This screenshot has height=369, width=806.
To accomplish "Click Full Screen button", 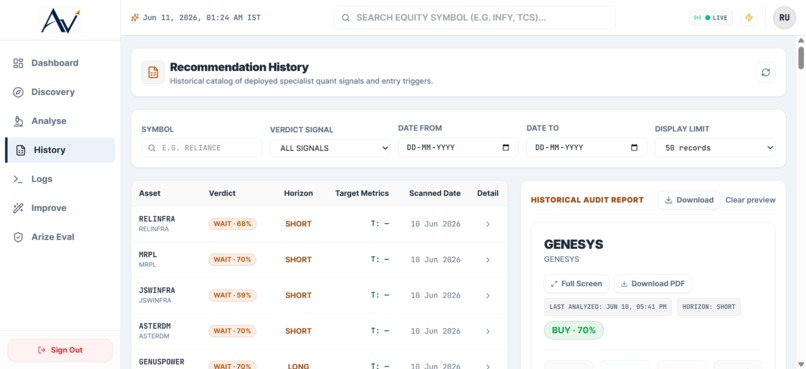I will (576, 284).
